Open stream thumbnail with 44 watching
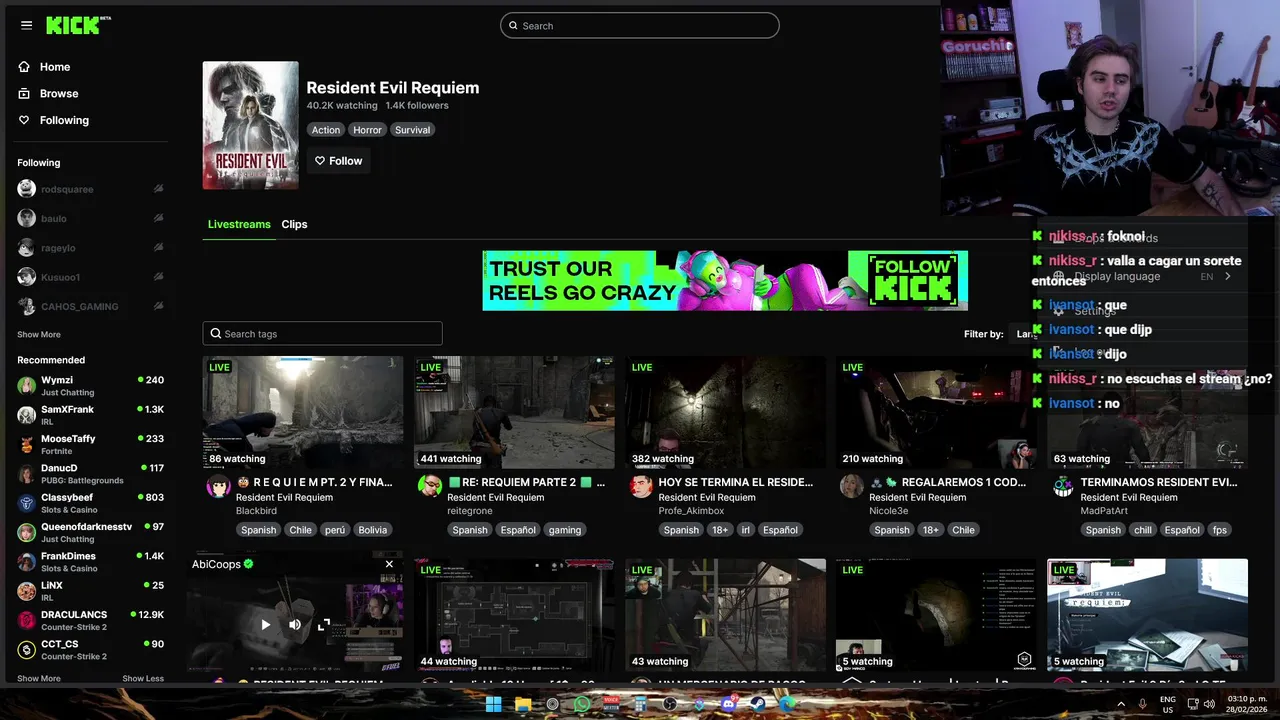Image resolution: width=1280 pixels, height=720 pixels. pyautogui.click(x=514, y=615)
